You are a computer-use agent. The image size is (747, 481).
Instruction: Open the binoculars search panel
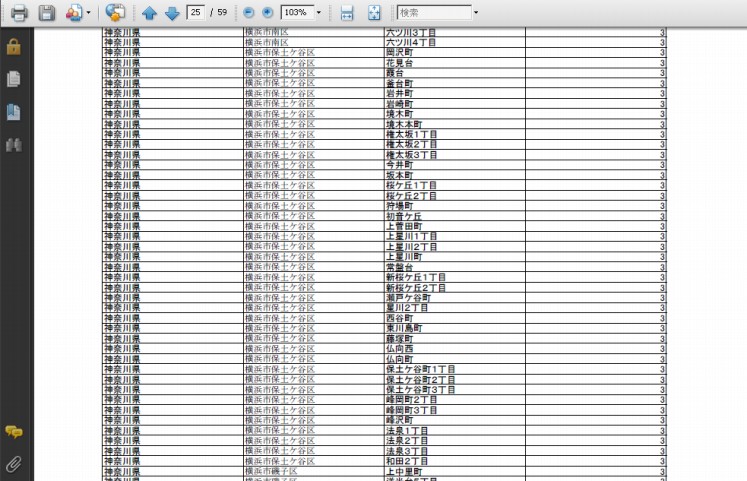click(x=14, y=145)
